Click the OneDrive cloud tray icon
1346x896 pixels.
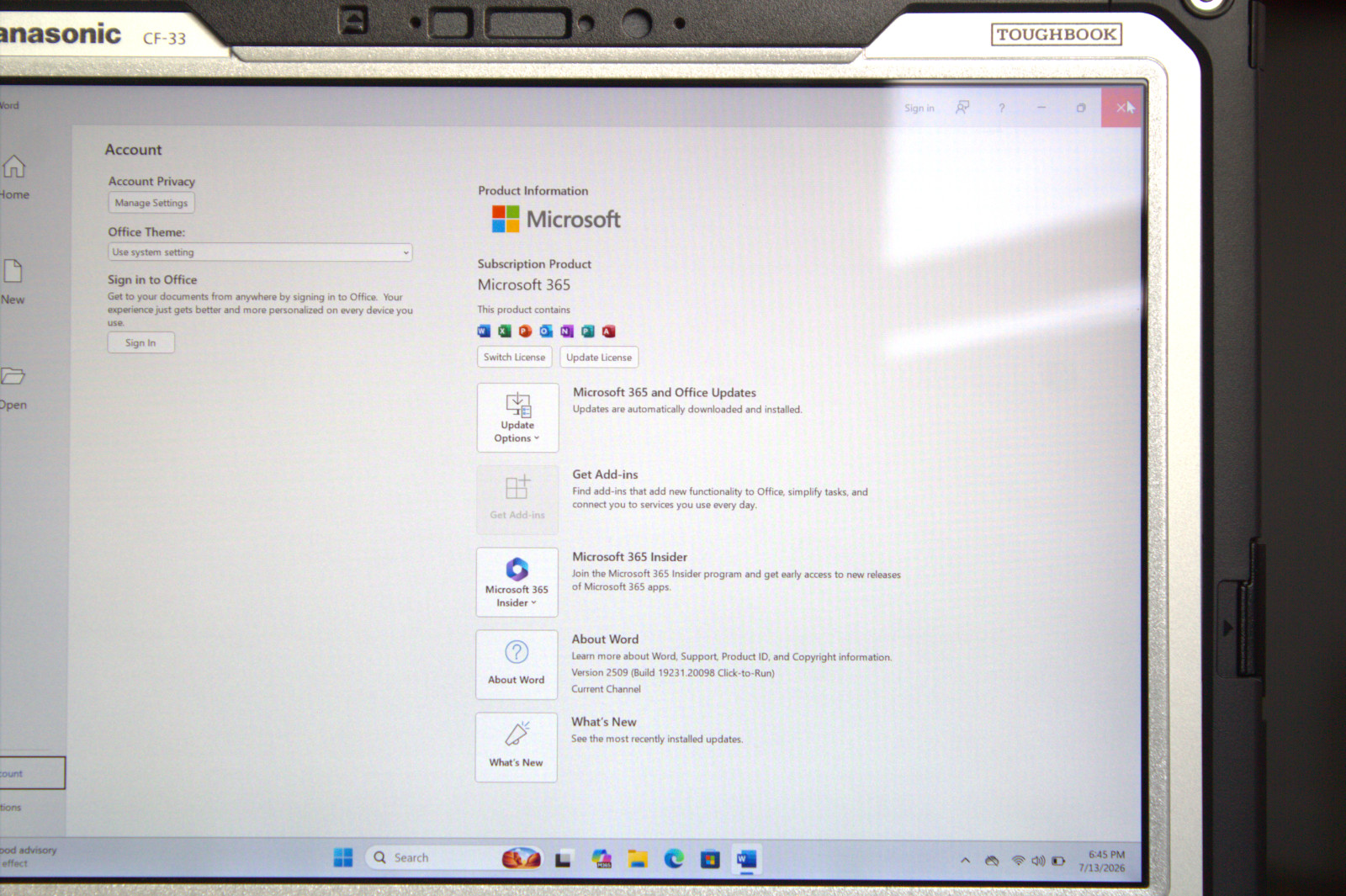coord(992,861)
